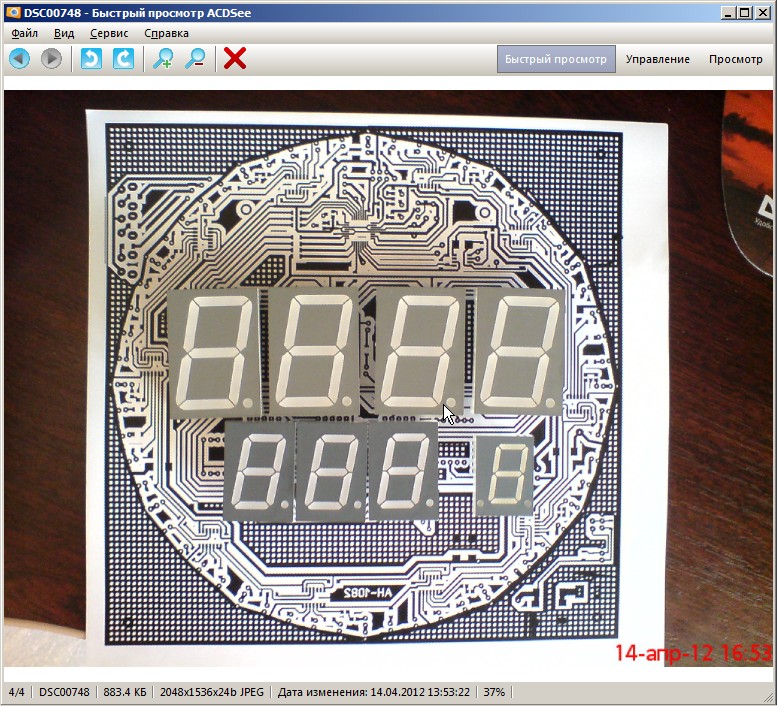Go to the previous image
The width and height of the screenshot is (777, 706).
click(19, 59)
